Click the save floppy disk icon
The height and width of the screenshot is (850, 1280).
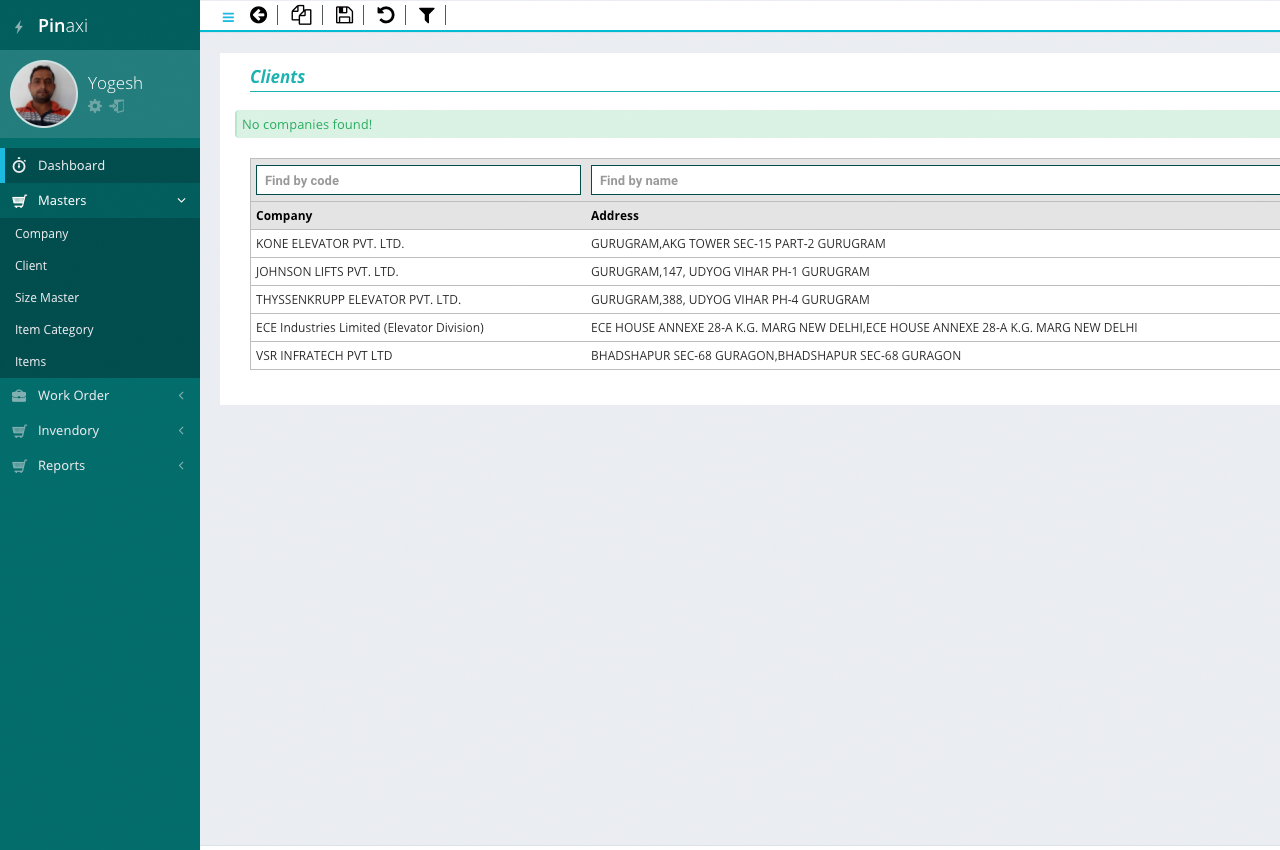point(344,15)
